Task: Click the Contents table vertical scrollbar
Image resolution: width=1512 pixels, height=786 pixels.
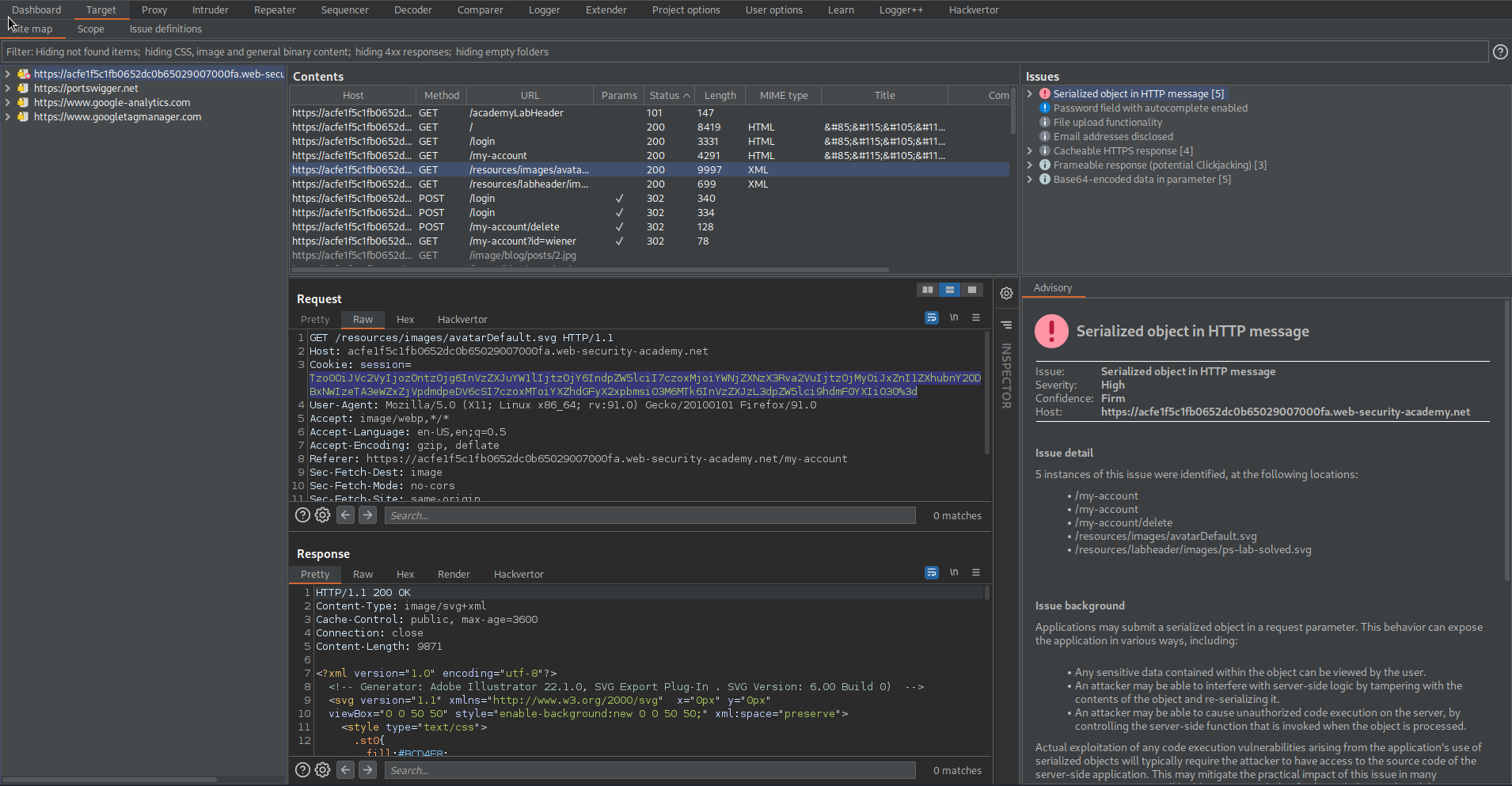Action: click(x=1013, y=109)
